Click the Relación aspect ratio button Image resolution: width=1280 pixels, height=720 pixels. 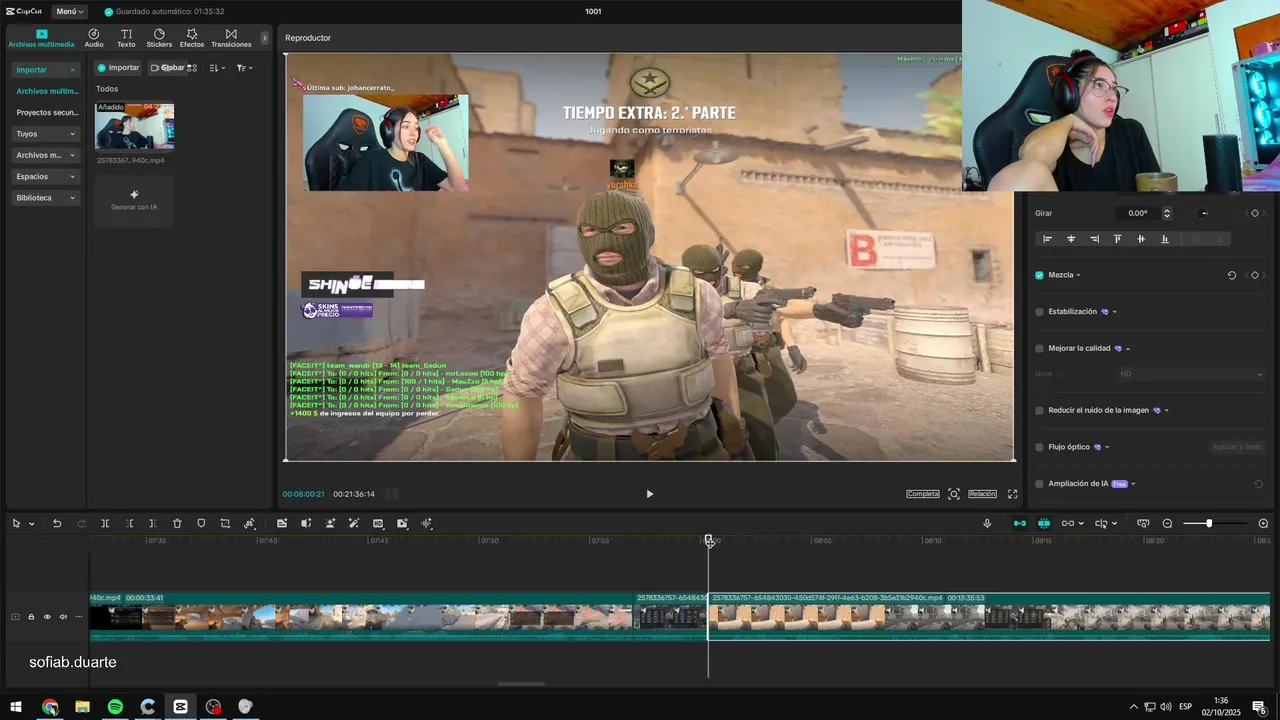point(982,494)
